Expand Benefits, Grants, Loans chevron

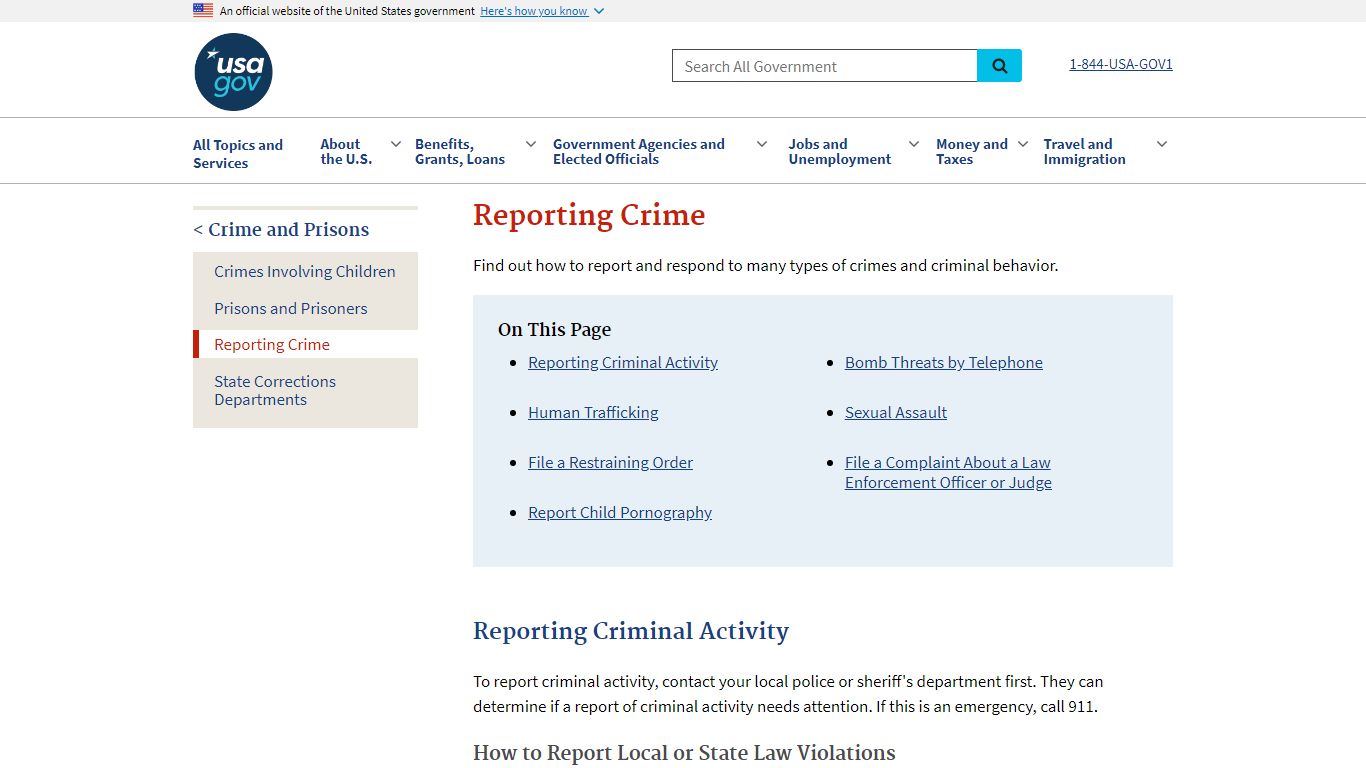[531, 144]
